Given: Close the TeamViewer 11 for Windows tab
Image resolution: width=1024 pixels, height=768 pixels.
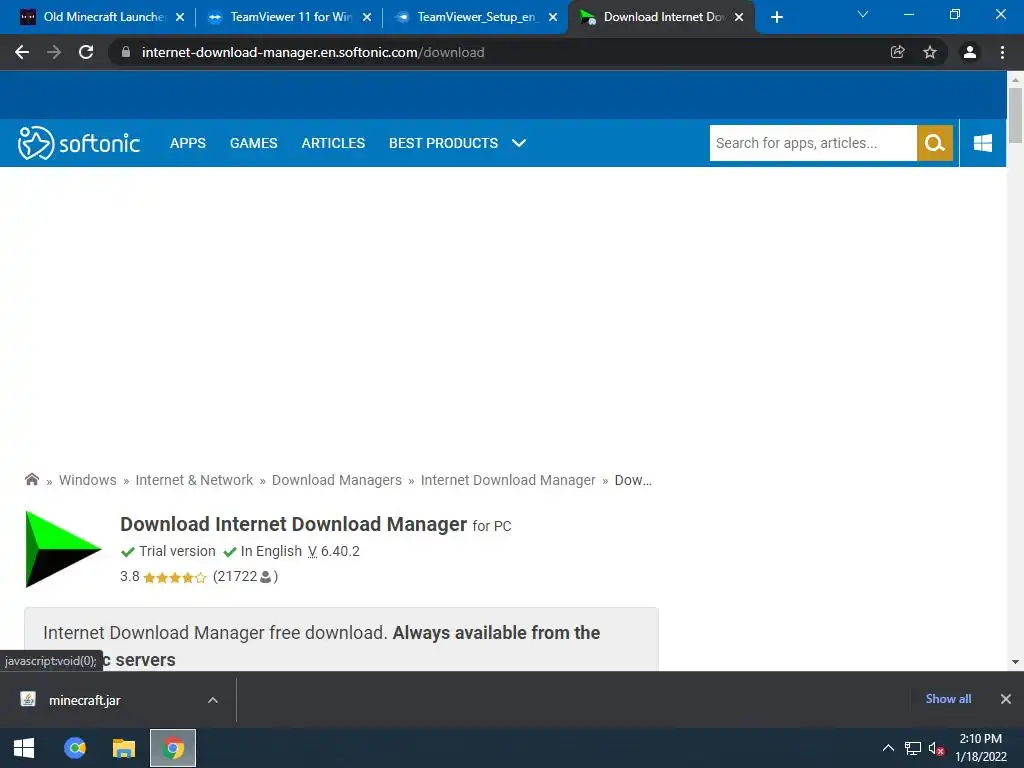Looking at the screenshot, I should coord(367,17).
